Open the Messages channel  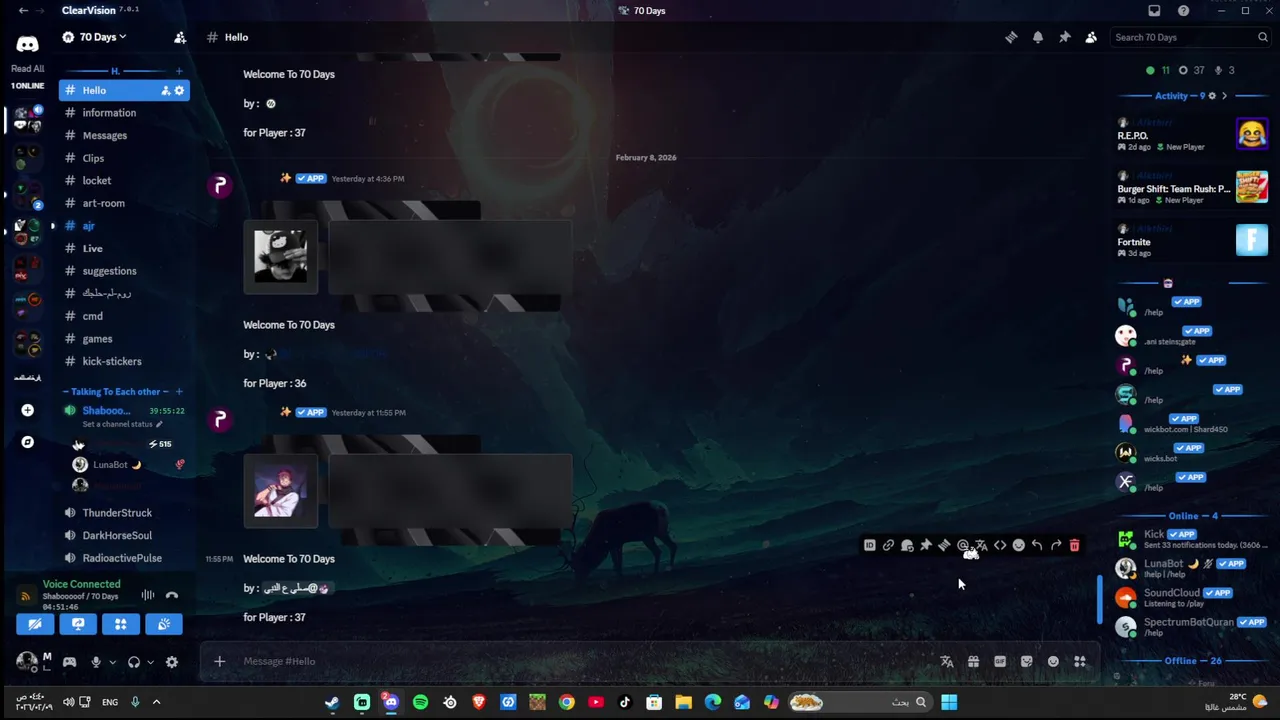click(x=124, y=135)
